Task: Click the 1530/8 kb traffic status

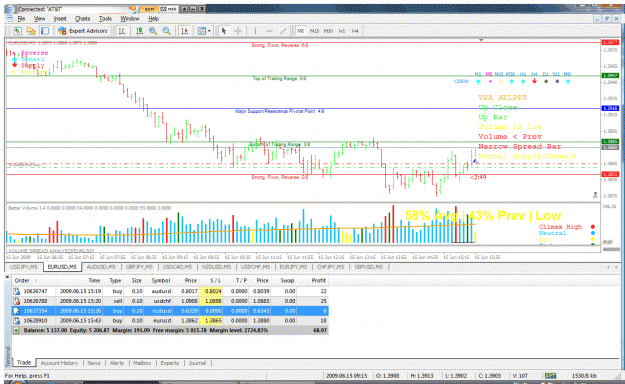Action: 584,376
